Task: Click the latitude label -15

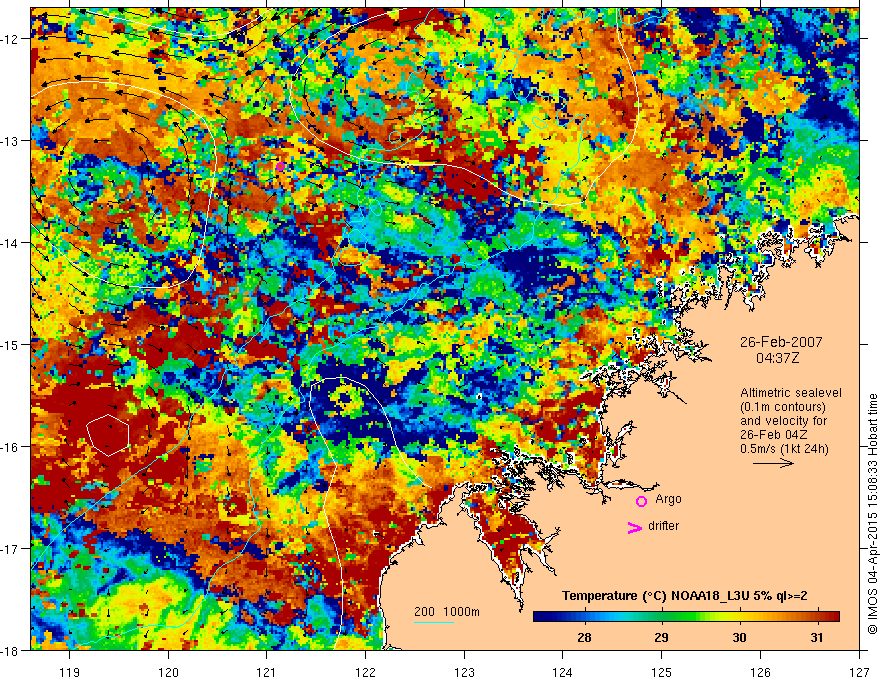Action: (x=11, y=344)
